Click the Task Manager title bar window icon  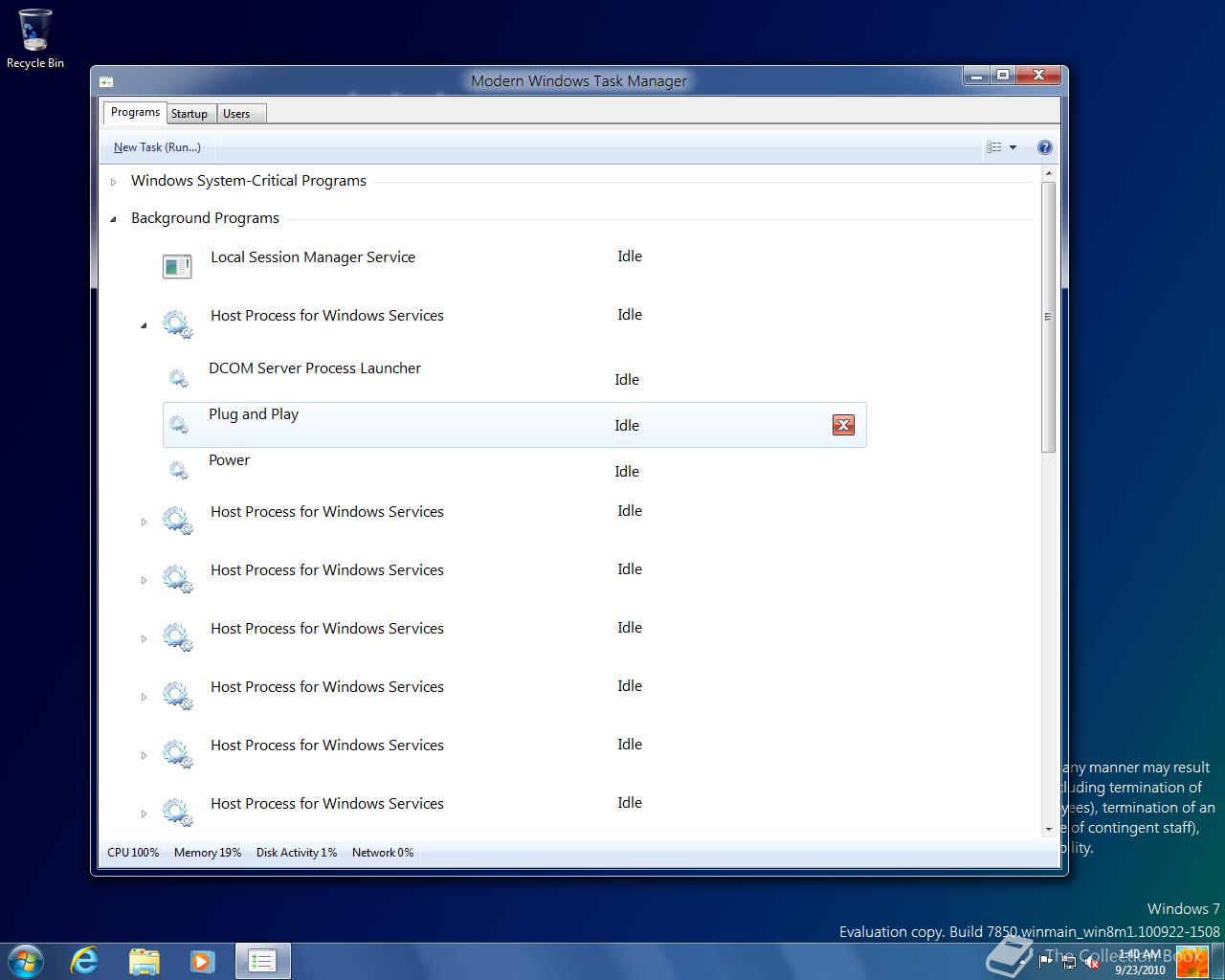pos(106,82)
